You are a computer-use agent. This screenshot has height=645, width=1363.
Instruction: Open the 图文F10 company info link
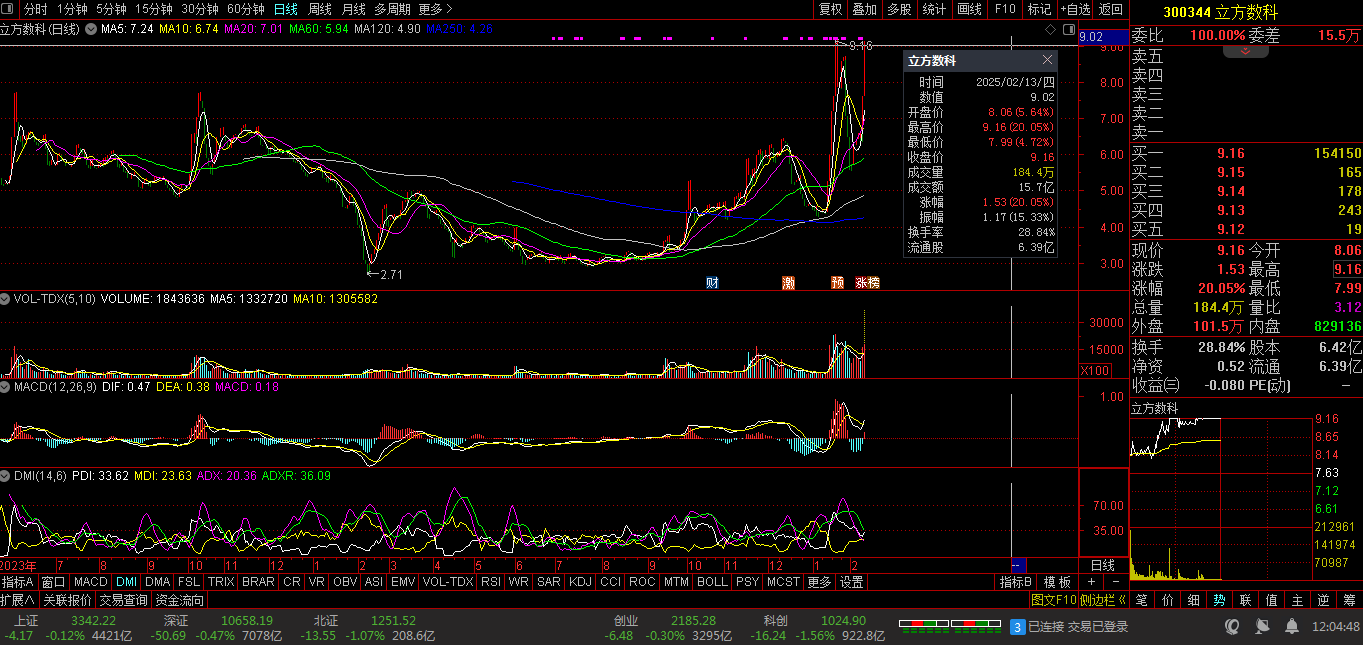[x=1054, y=600]
